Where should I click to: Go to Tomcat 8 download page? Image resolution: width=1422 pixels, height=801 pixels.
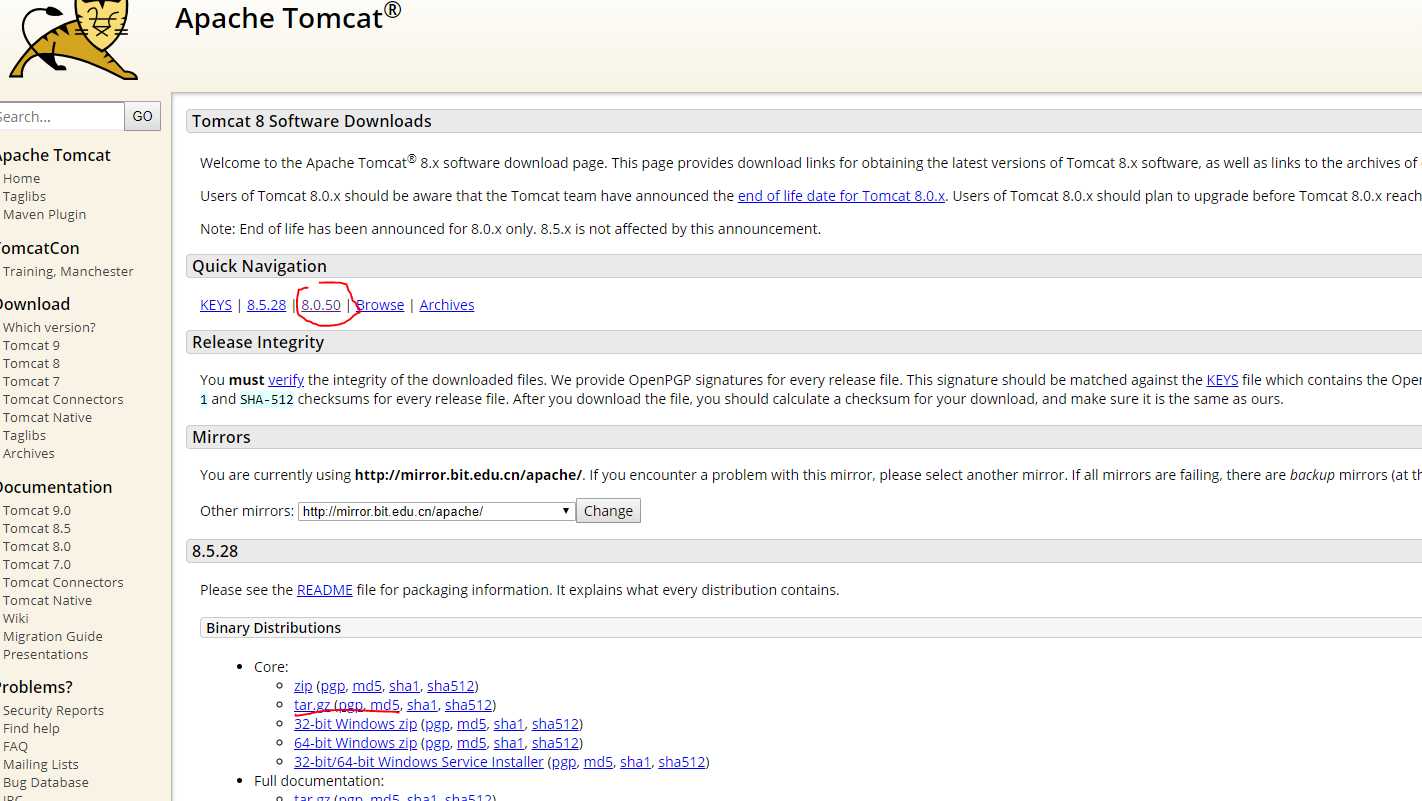coord(31,363)
